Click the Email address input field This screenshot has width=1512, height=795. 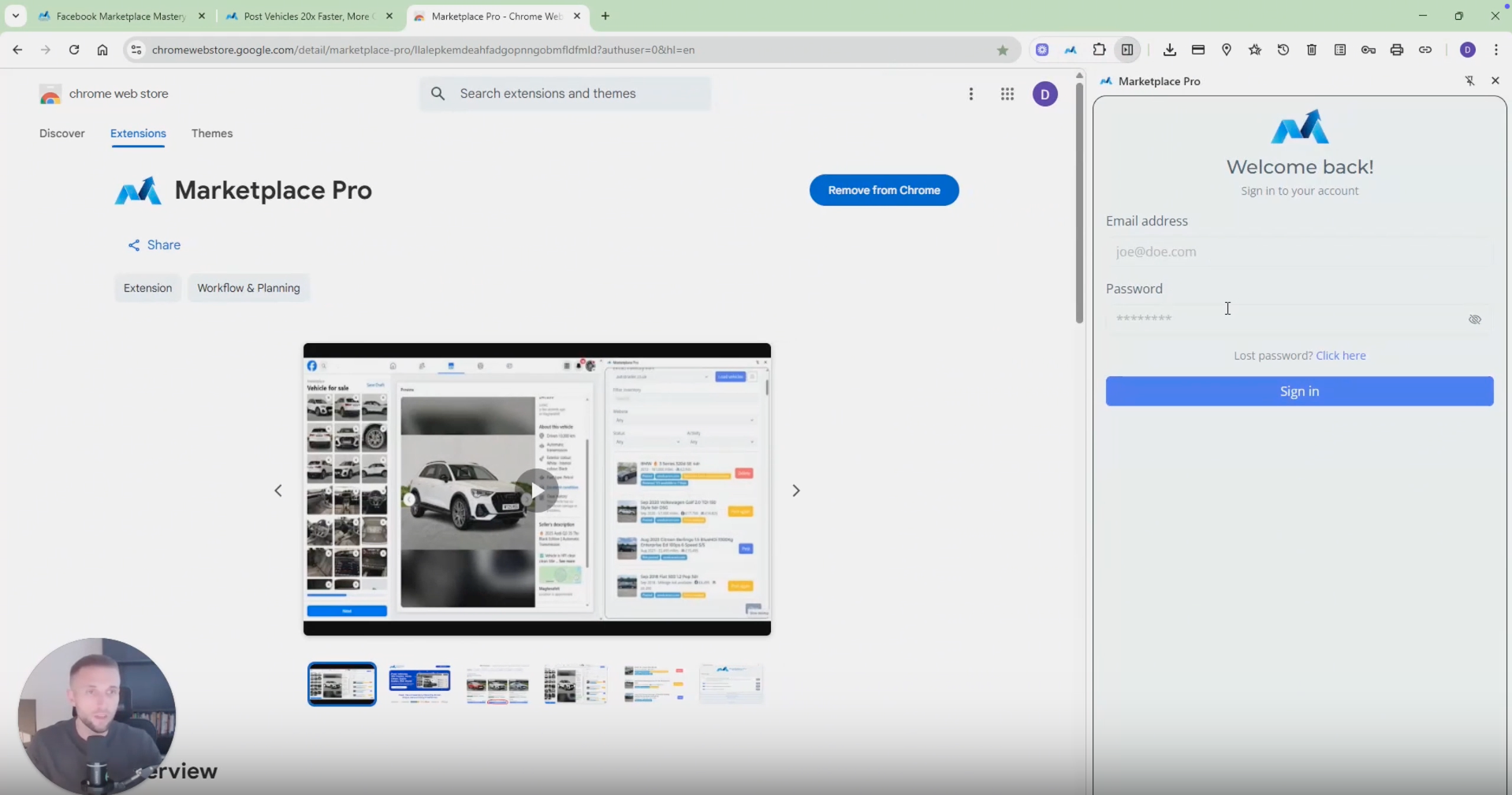click(x=1299, y=252)
